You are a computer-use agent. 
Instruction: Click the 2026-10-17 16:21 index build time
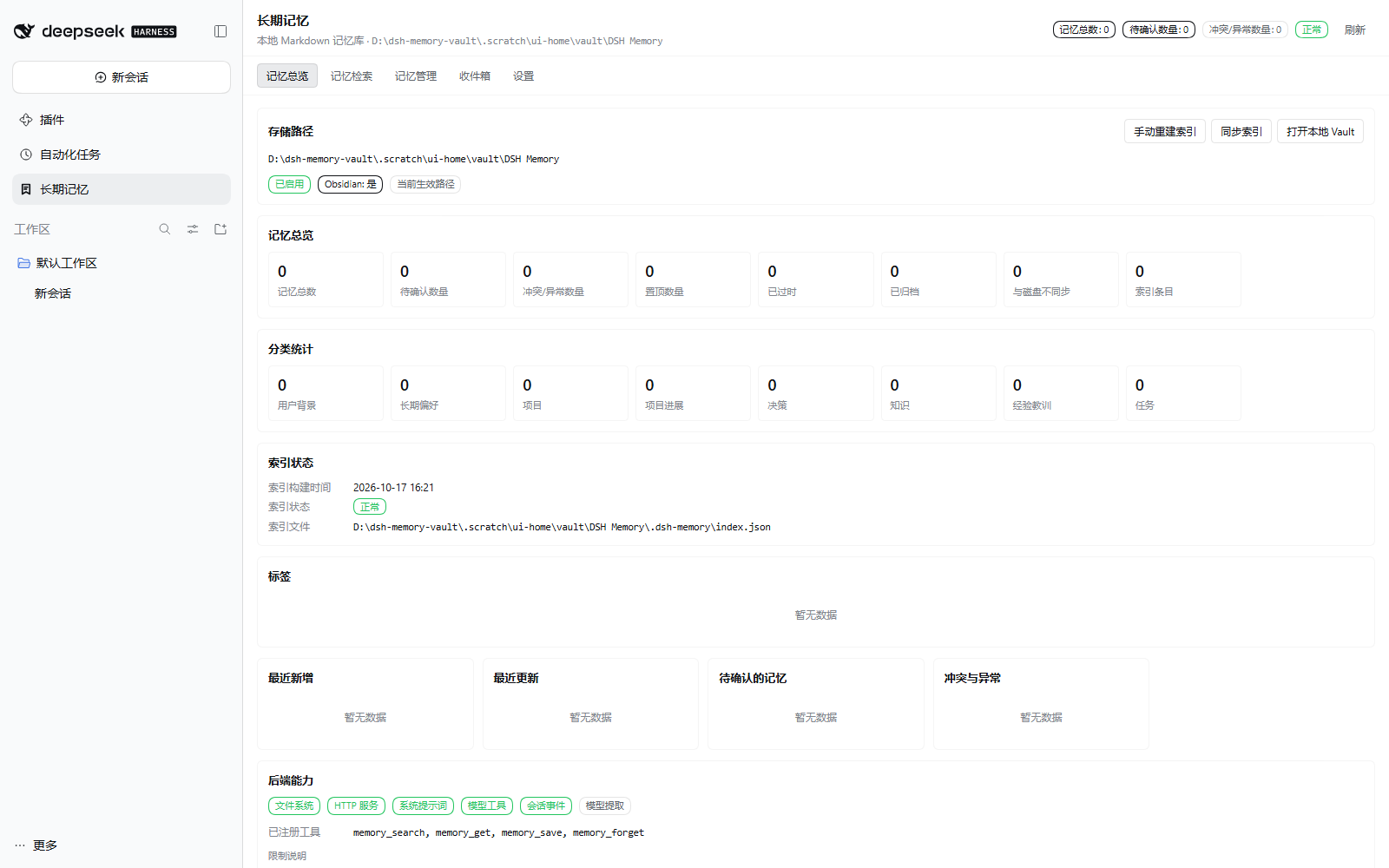(393, 488)
